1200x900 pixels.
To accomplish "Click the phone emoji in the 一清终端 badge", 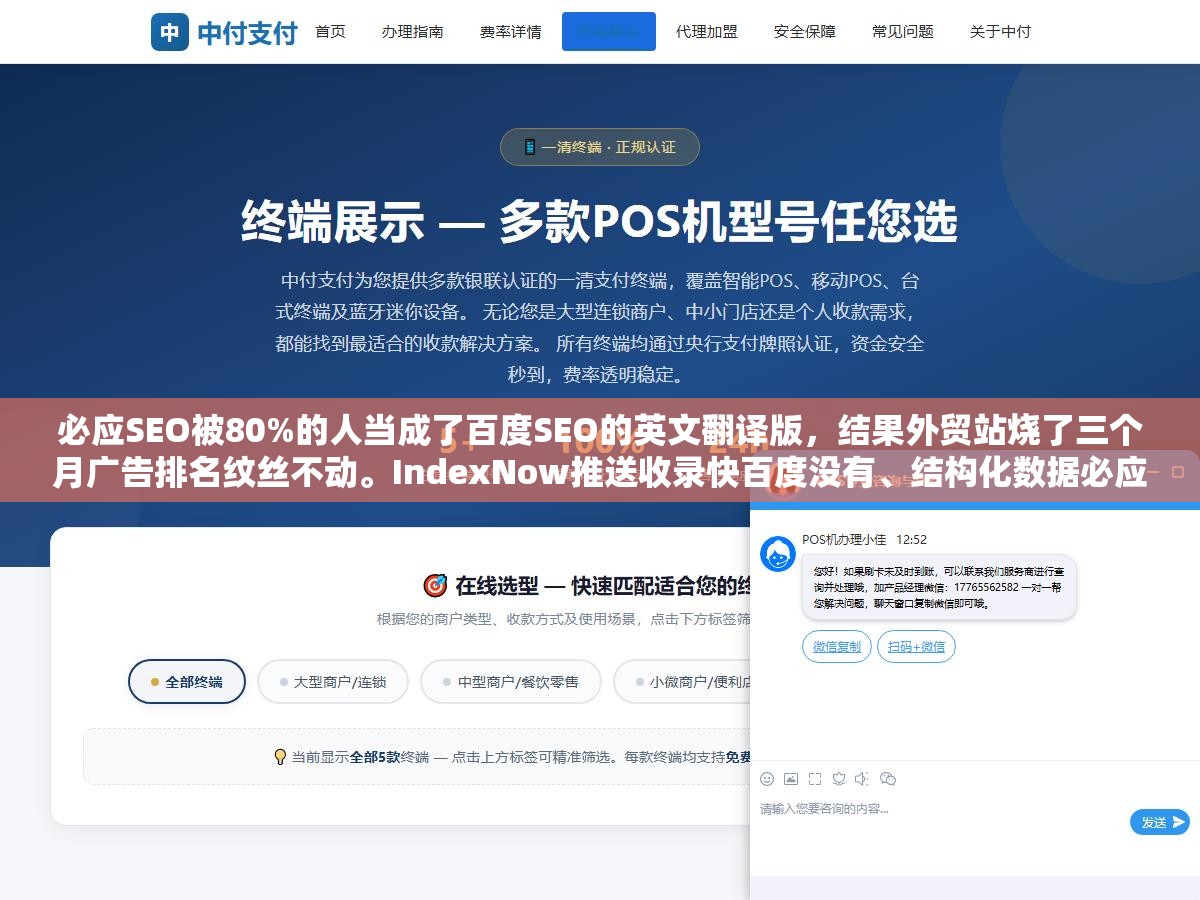I will click(x=530, y=147).
